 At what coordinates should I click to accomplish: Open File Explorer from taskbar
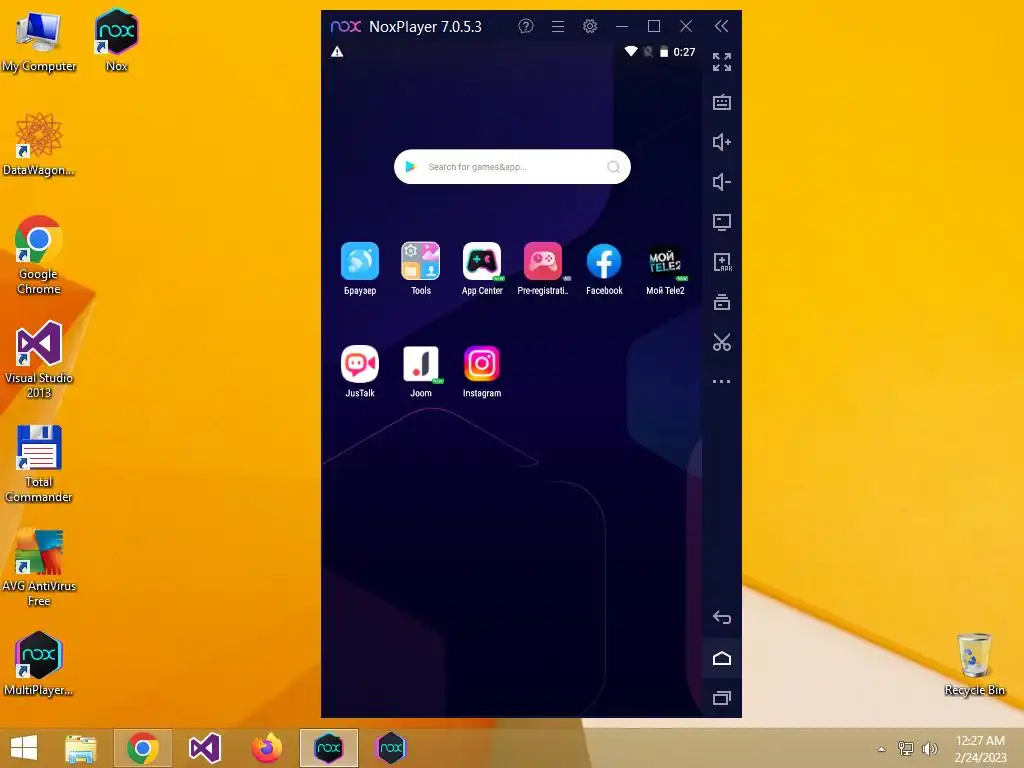[81, 748]
